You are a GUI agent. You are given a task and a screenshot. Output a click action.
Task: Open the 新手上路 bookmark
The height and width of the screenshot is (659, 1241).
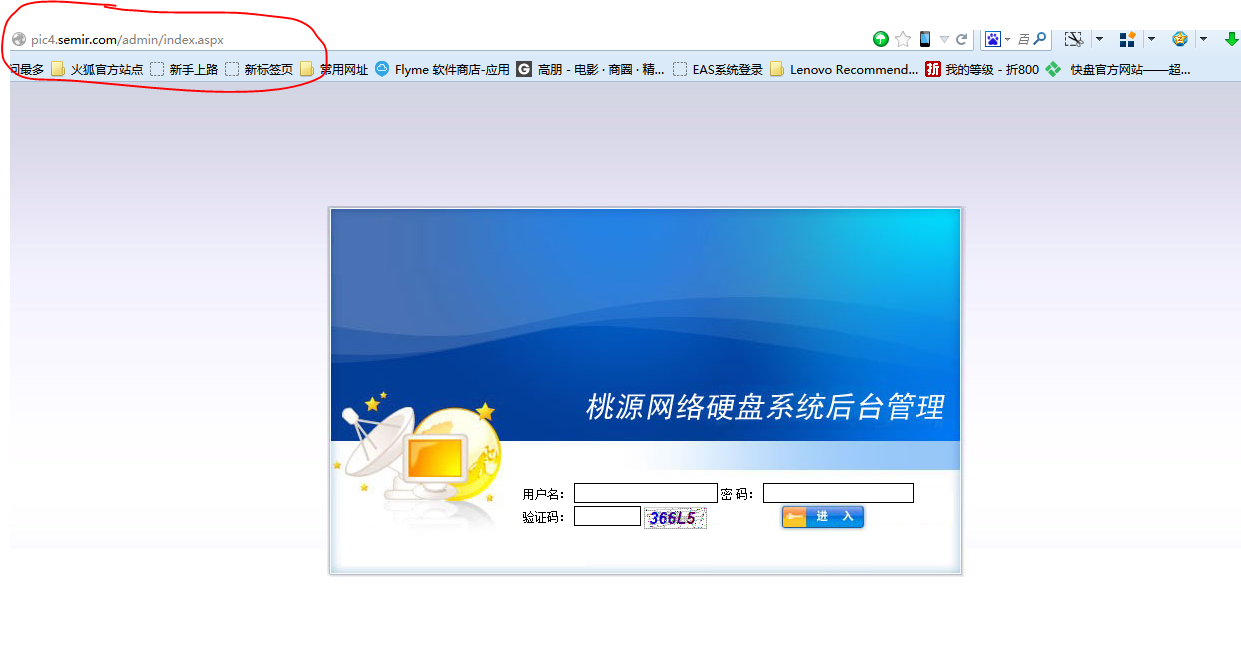tap(184, 69)
